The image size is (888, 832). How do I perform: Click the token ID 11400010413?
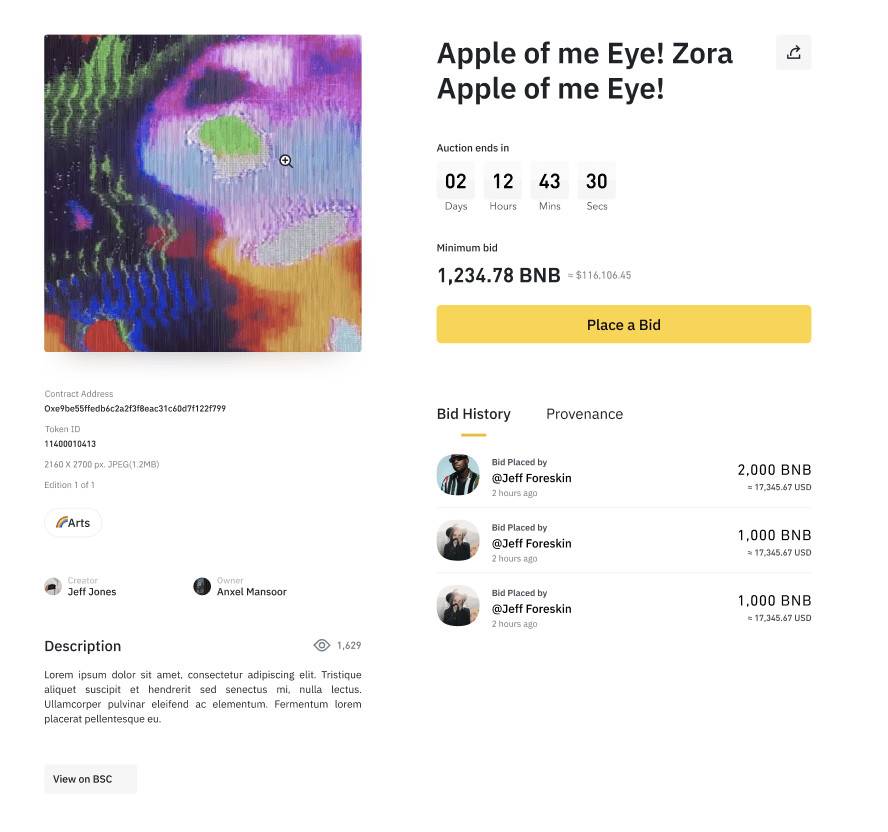(x=70, y=444)
